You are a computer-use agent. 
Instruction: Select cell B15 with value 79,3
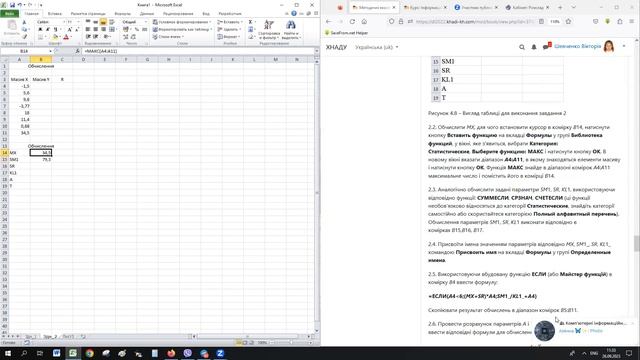pos(41,159)
